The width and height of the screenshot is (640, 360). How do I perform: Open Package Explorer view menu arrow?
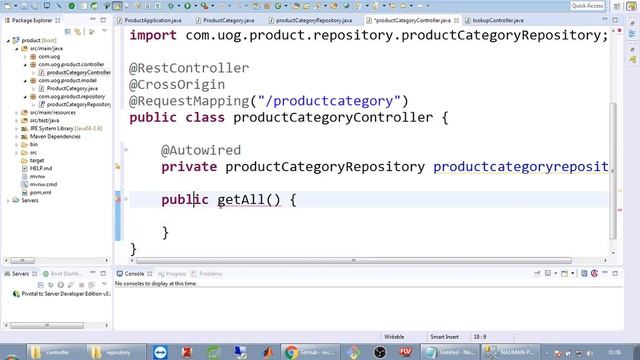[x=104, y=31]
